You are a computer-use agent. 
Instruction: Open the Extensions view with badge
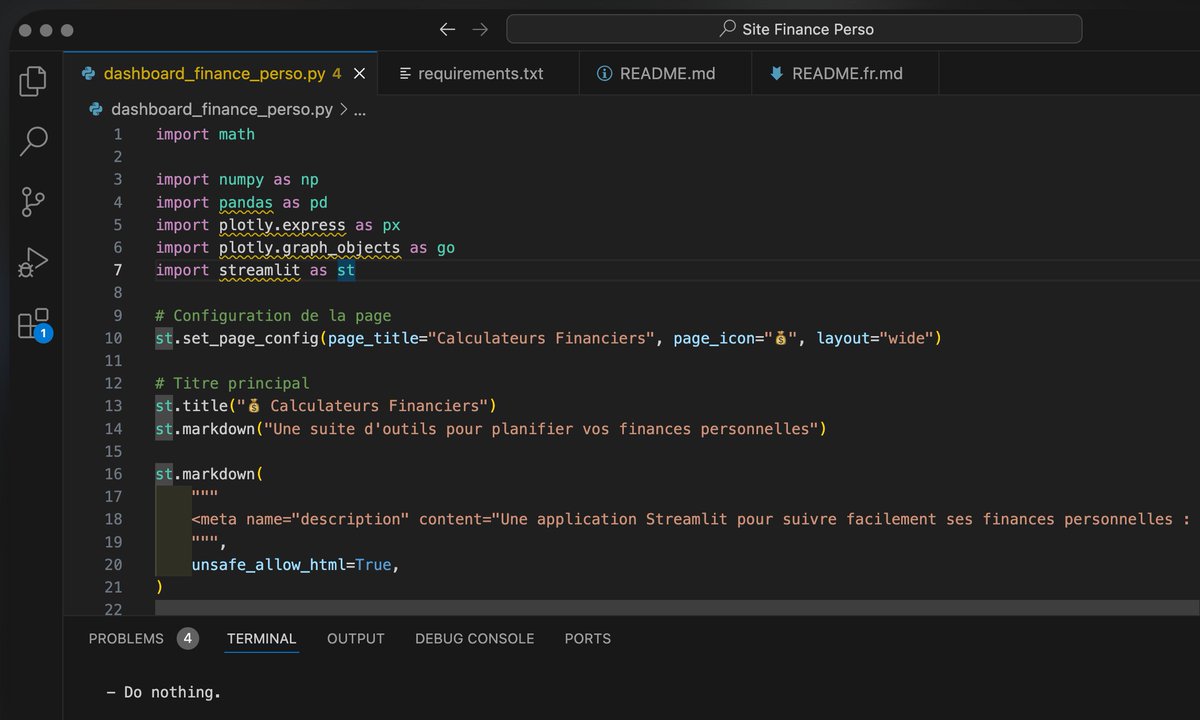pyautogui.click(x=33, y=324)
